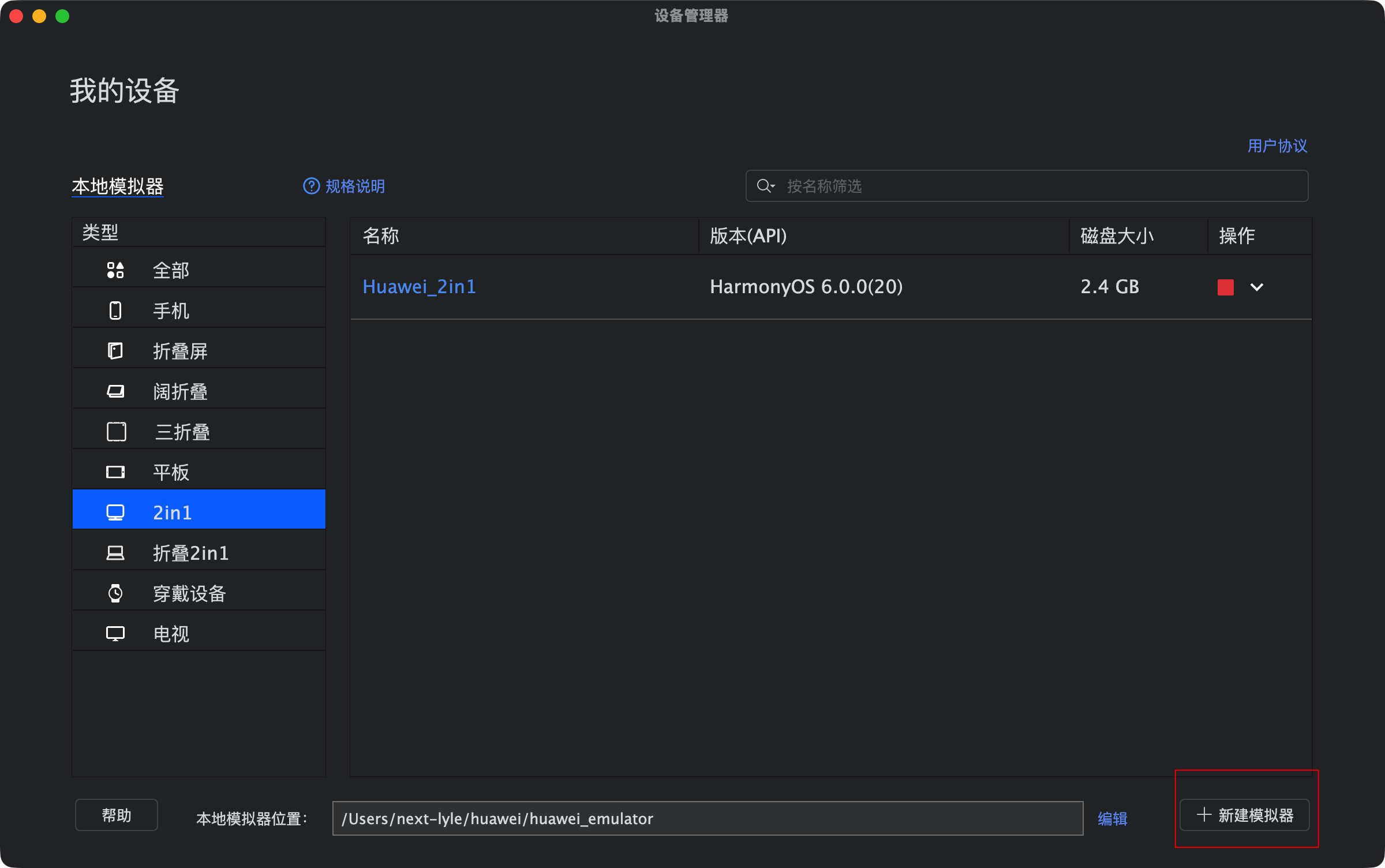The width and height of the screenshot is (1385, 868).
Task: Select the tablet (平板) icon
Action: pos(115,472)
